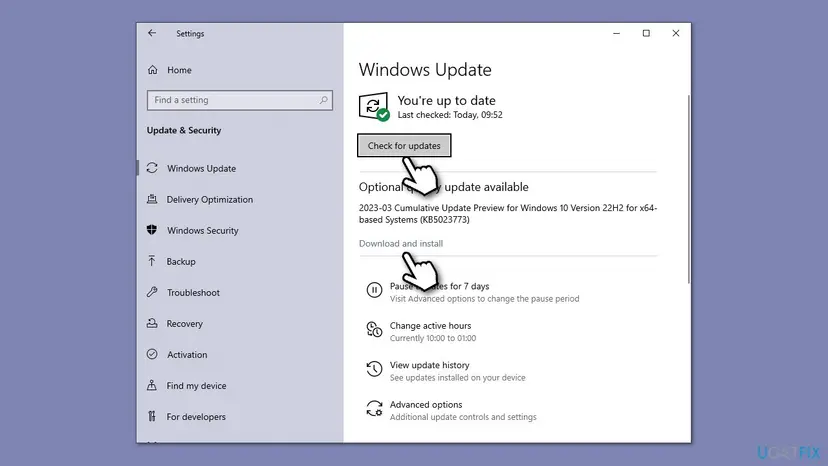Click the up-to-date status icon
This screenshot has width=828, height=466.
coord(374,107)
